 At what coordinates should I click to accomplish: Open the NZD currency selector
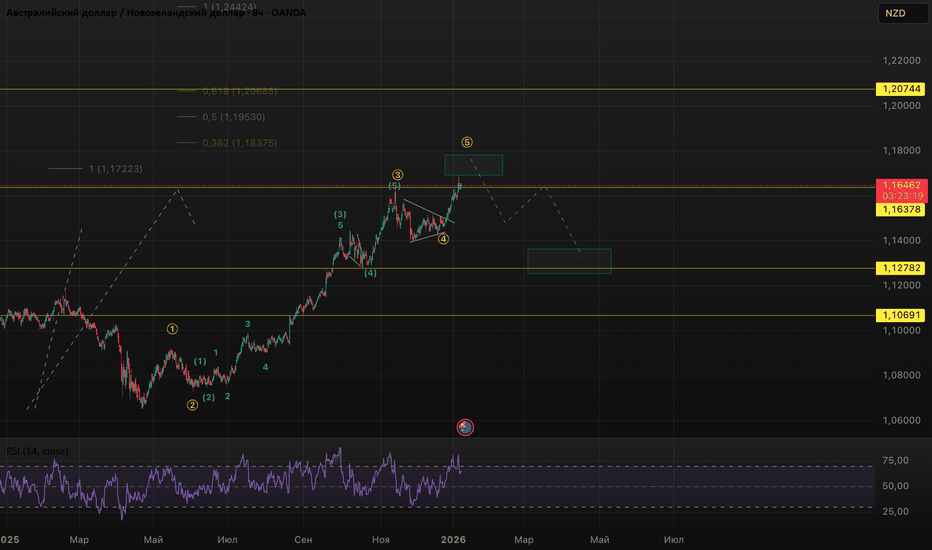[x=902, y=13]
